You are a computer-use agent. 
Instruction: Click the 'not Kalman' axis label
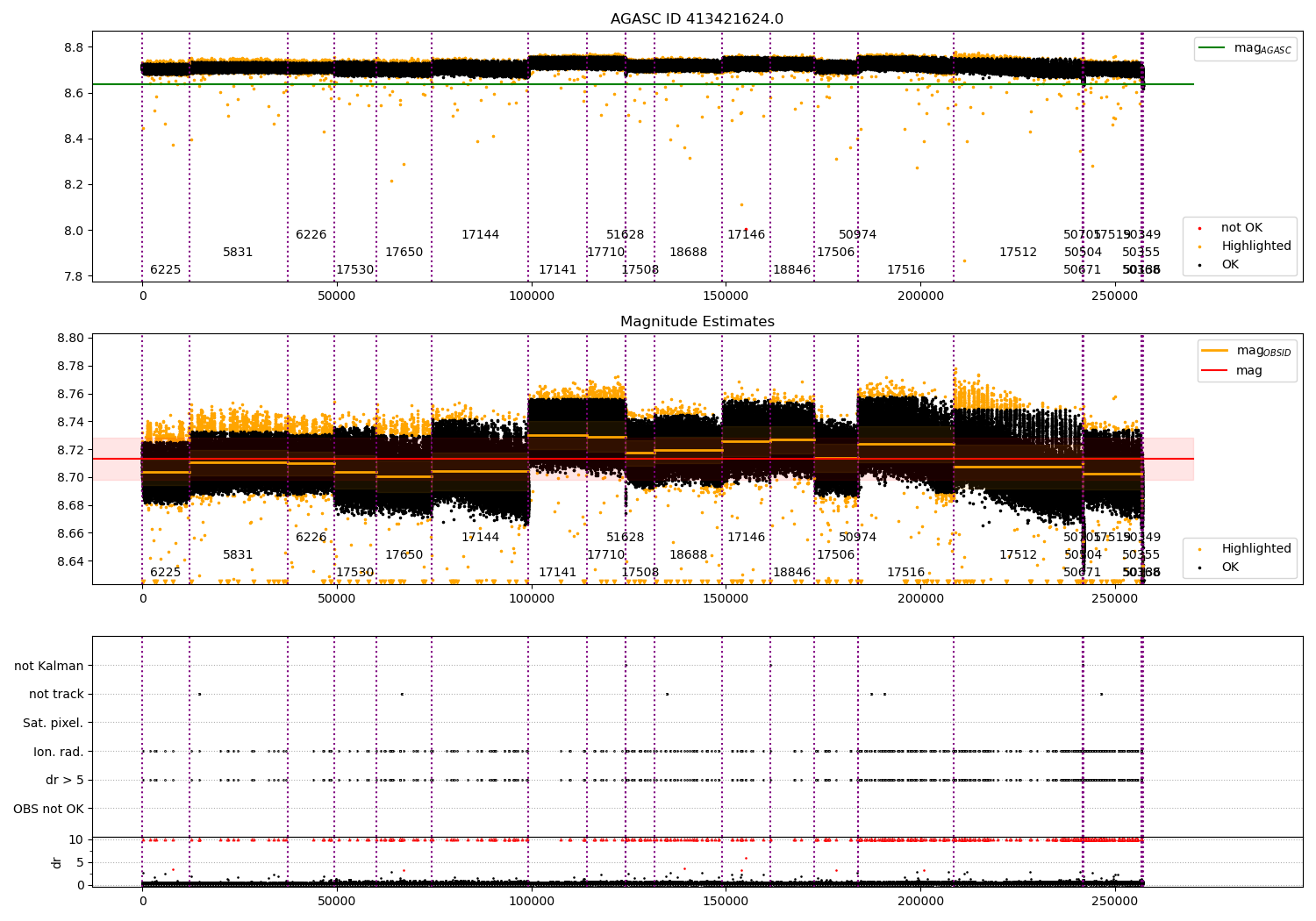48,666
